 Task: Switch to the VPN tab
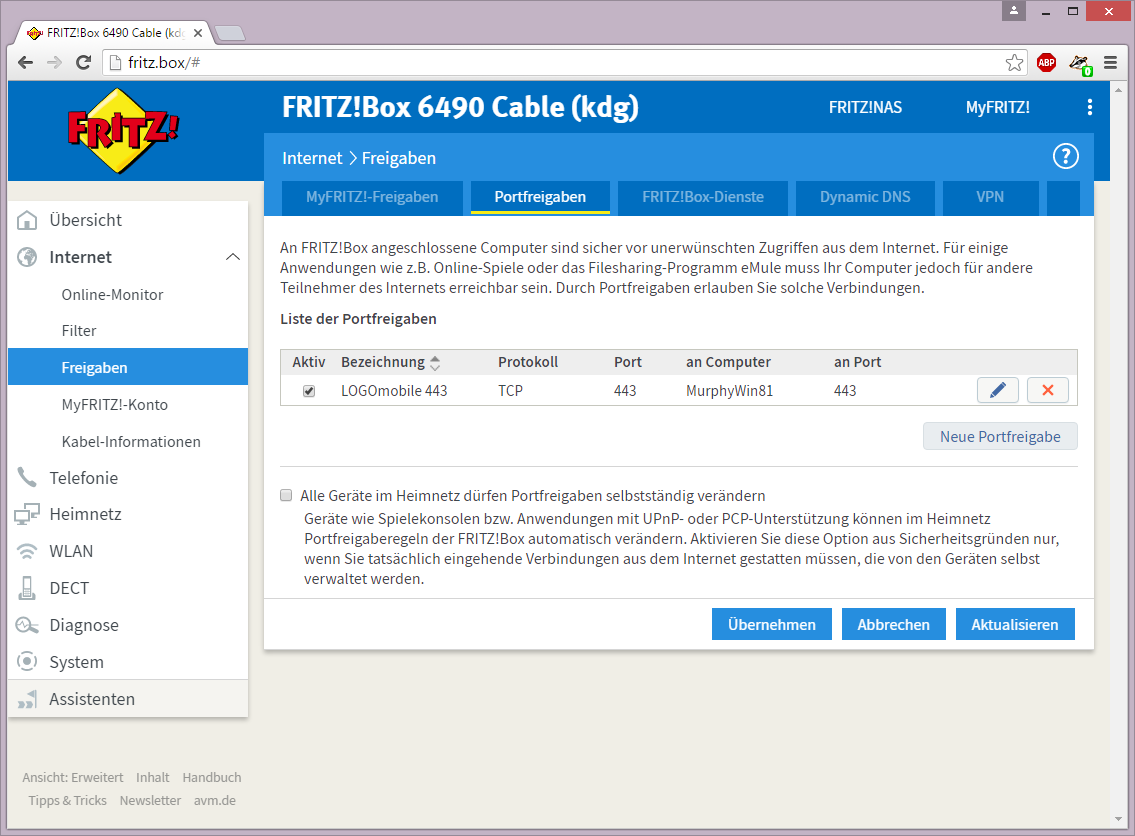point(990,198)
